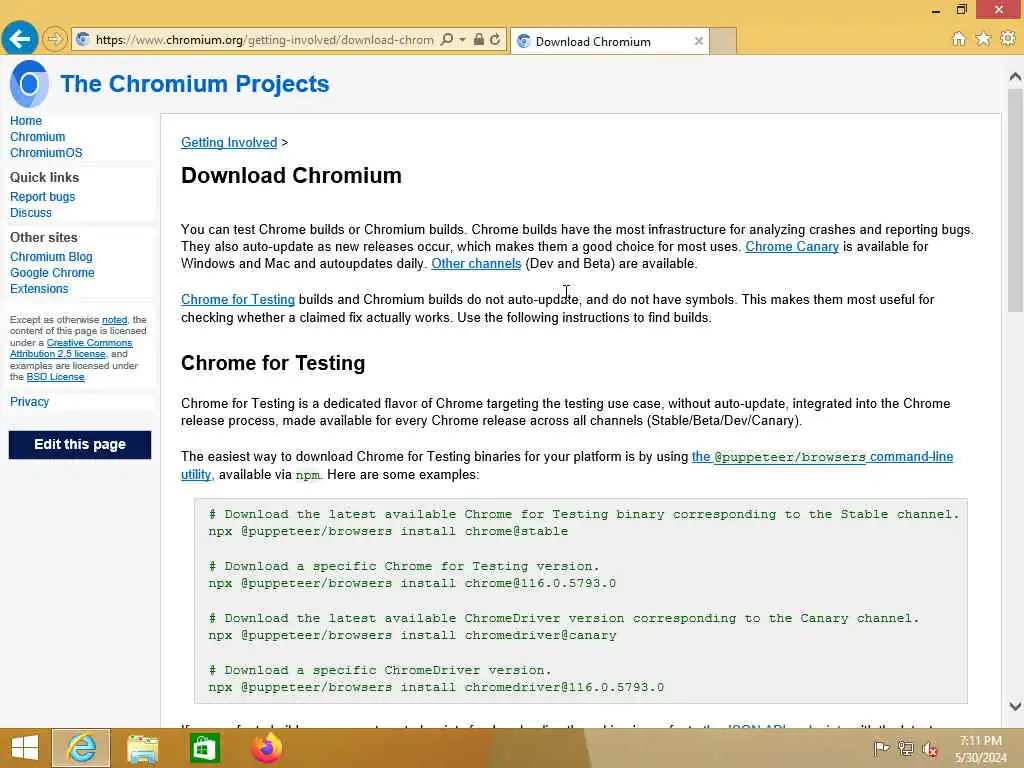1024x768 pixels.
Task: Open the BSD License link
Action: [56, 377]
